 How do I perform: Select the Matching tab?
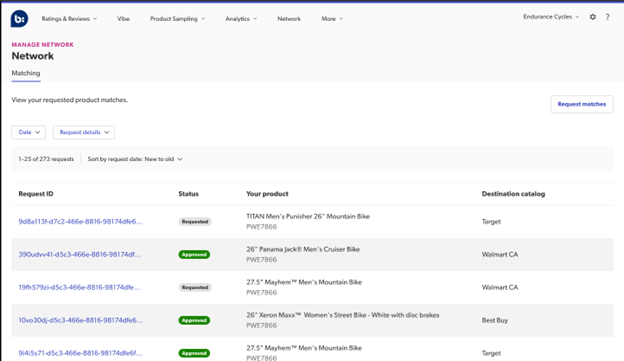tap(26, 73)
